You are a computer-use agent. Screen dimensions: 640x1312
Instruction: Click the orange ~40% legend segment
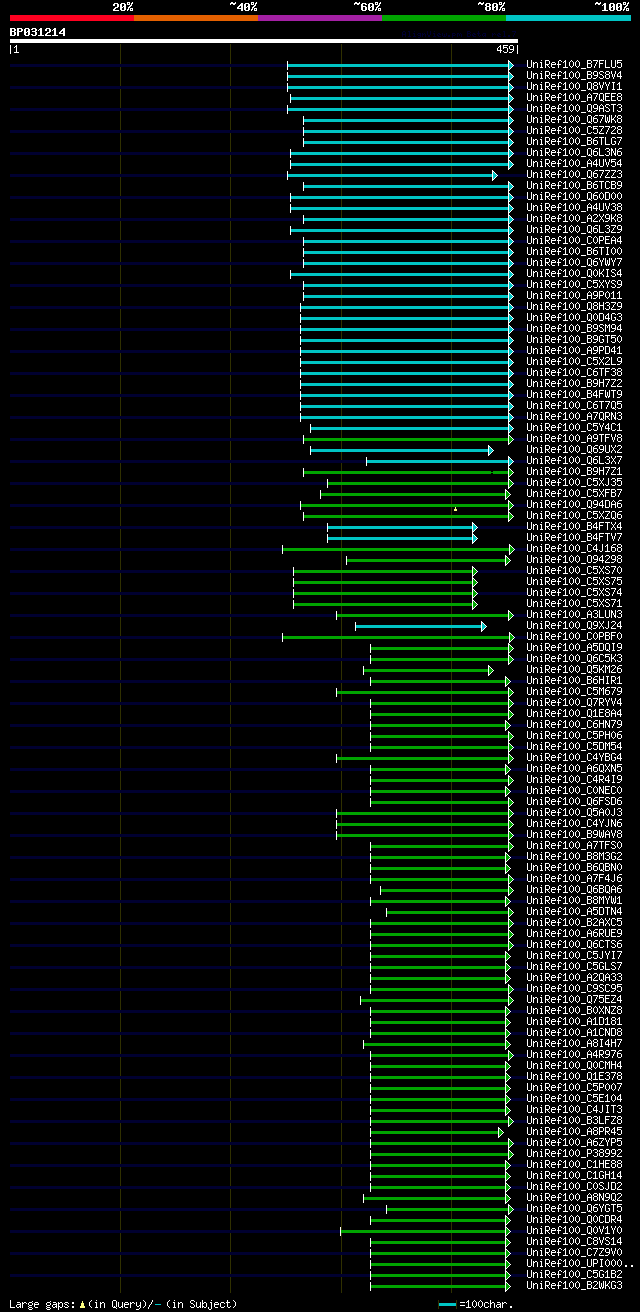click(x=196, y=18)
